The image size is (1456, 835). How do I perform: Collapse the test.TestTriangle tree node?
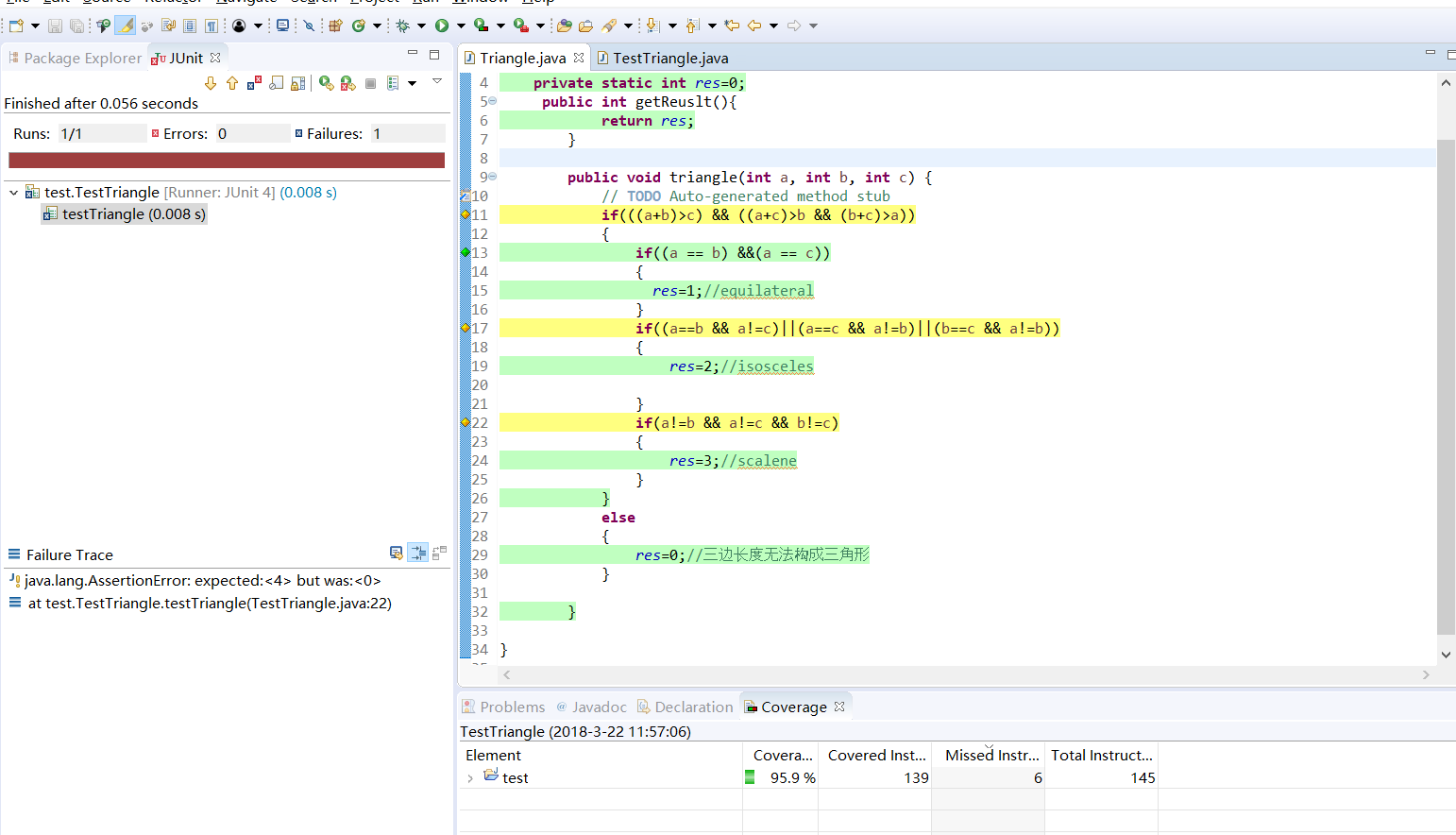[13, 193]
